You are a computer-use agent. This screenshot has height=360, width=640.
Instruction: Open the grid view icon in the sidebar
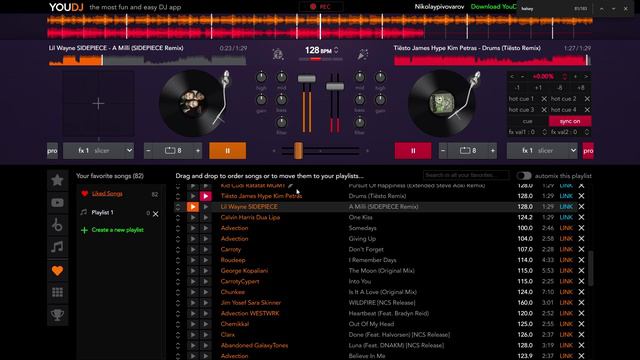[x=58, y=292]
